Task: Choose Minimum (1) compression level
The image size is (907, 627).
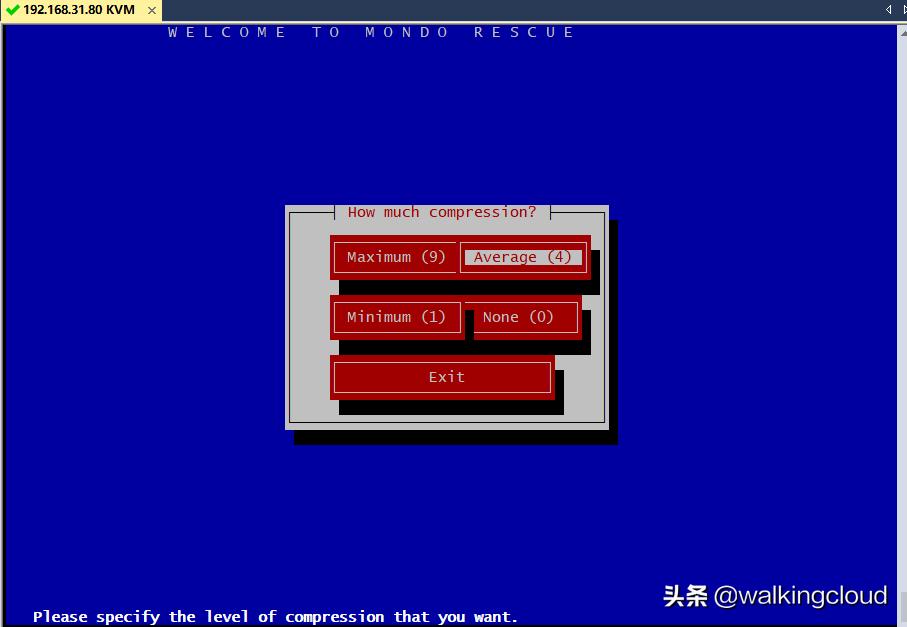Action: 396,317
